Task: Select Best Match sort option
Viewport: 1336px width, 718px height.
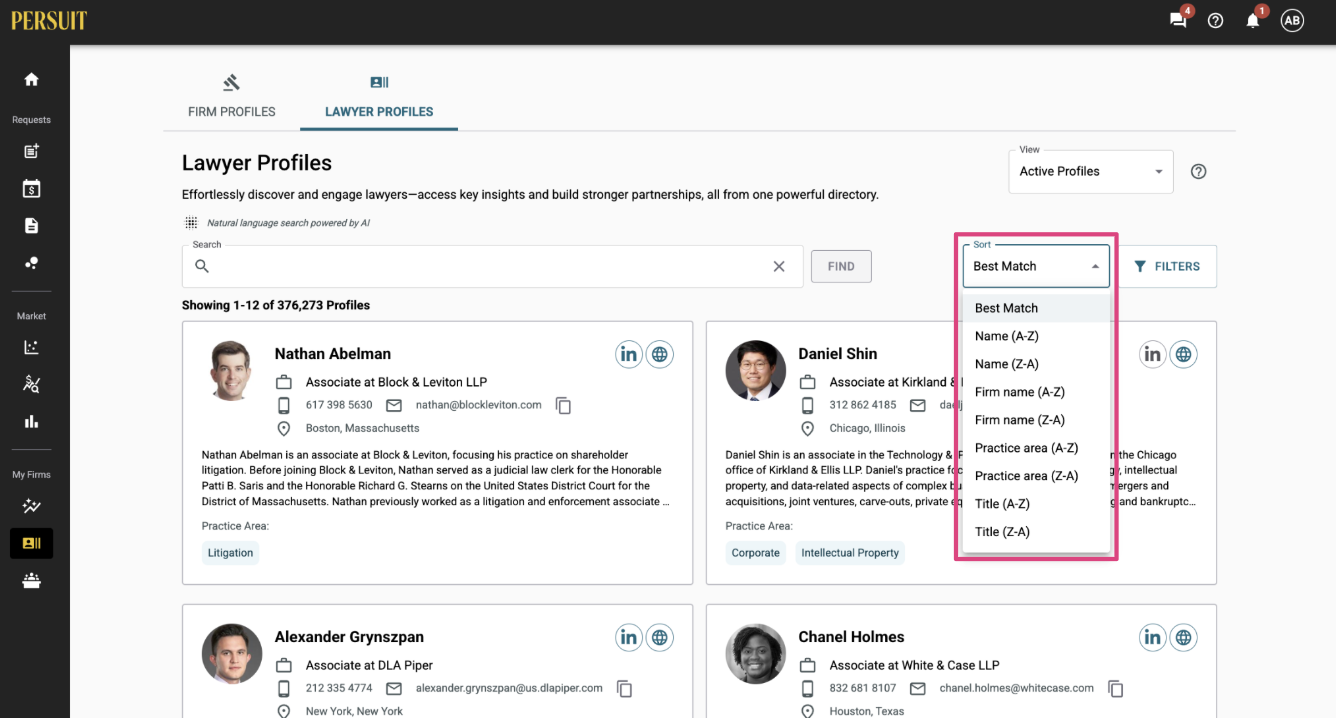Action: [x=1035, y=308]
